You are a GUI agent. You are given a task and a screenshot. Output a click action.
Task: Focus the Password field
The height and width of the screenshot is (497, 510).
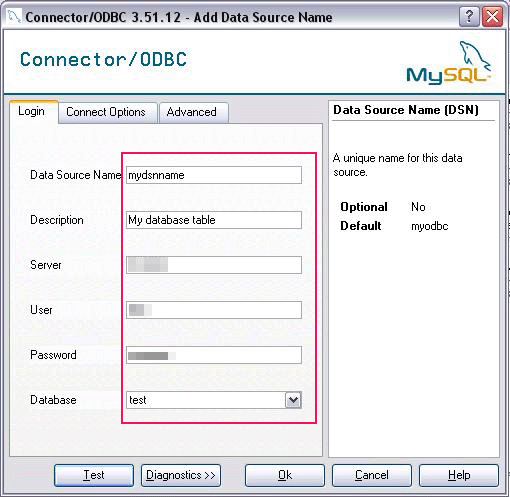coord(214,355)
